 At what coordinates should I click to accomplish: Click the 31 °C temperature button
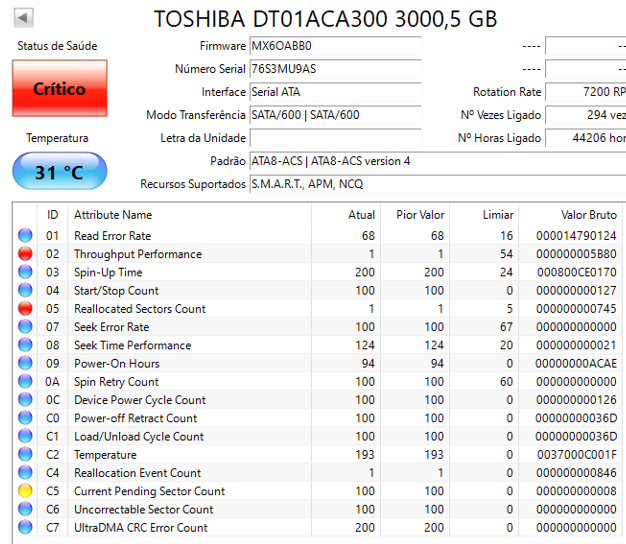click(60, 172)
